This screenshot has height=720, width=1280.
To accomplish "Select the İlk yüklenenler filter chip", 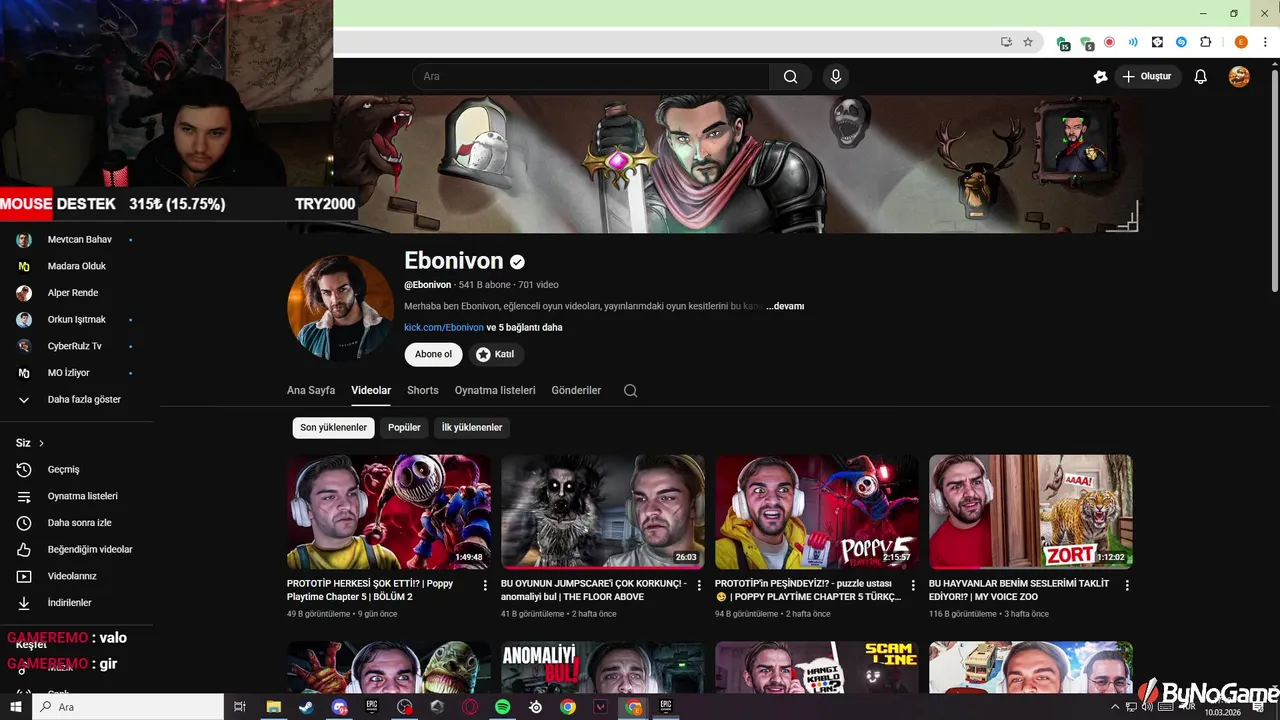I will (x=472, y=427).
